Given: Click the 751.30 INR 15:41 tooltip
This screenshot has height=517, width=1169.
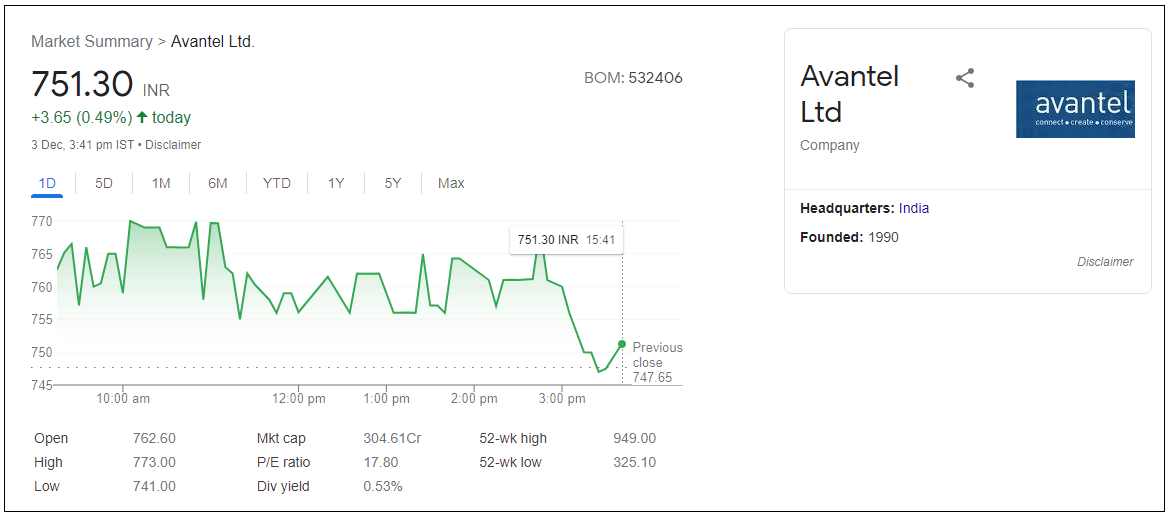Looking at the screenshot, I should tap(567, 240).
